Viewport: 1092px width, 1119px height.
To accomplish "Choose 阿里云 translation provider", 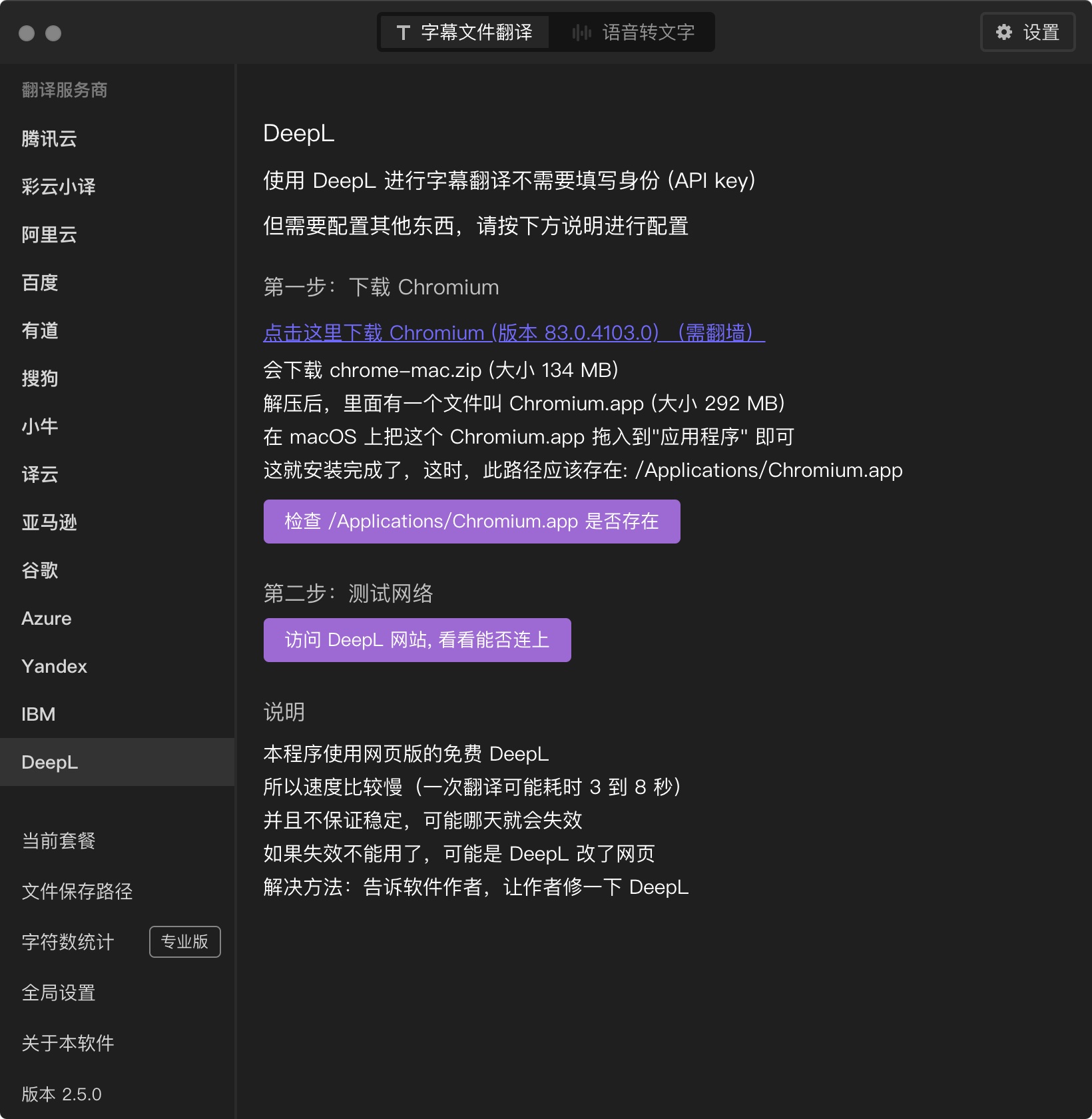I will 49,234.
